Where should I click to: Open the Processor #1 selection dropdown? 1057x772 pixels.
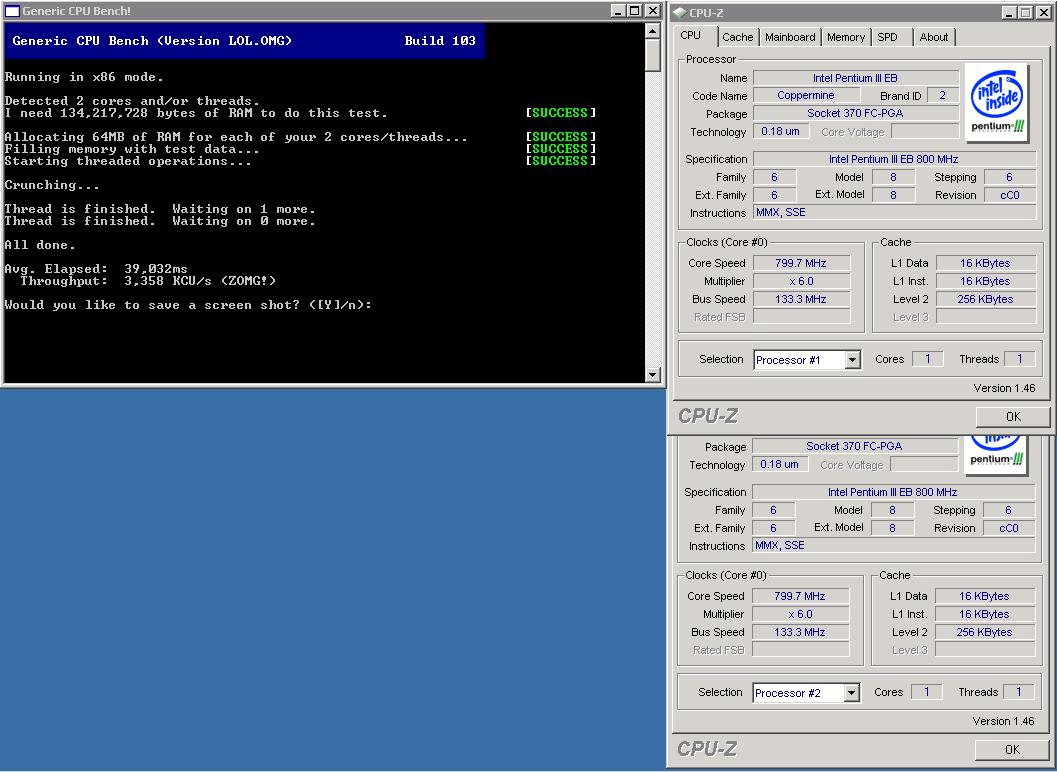point(852,360)
